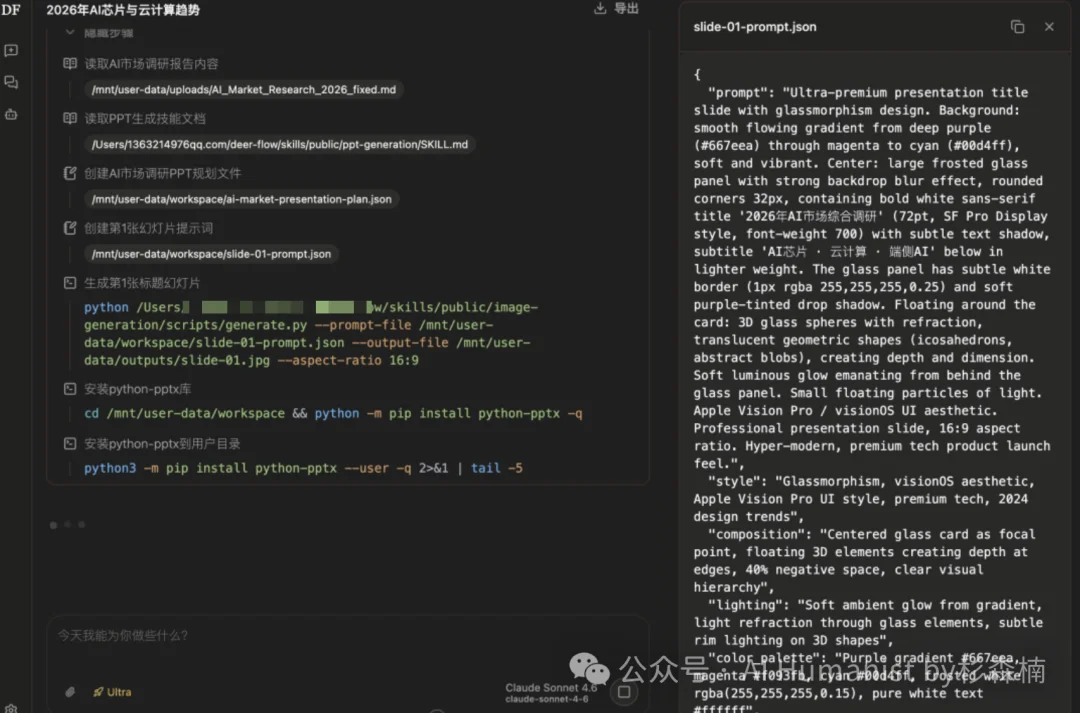Toggle the DF logo home button

click(x=12, y=11)
